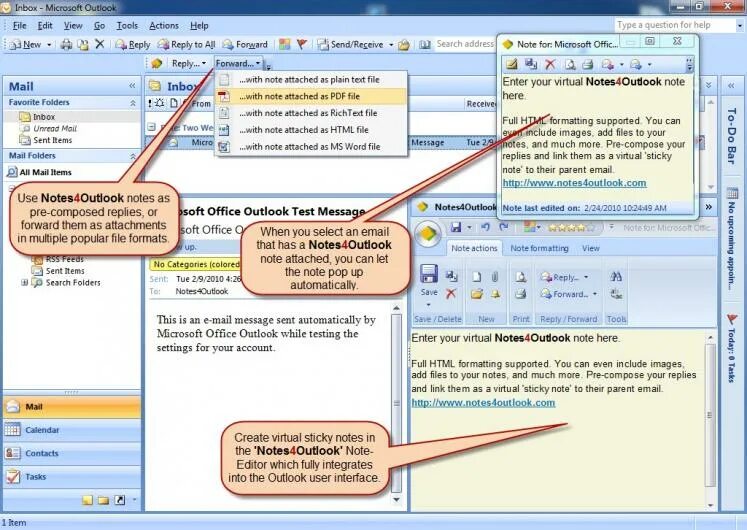This screenshot has height=530, width=747.
Task: Click Forward in the main toolbar
Action: [245, 45]
